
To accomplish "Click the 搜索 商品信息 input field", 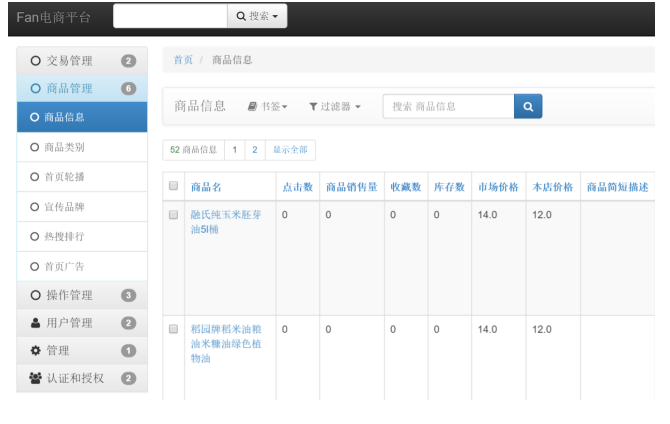I will [x=449, y=106].
